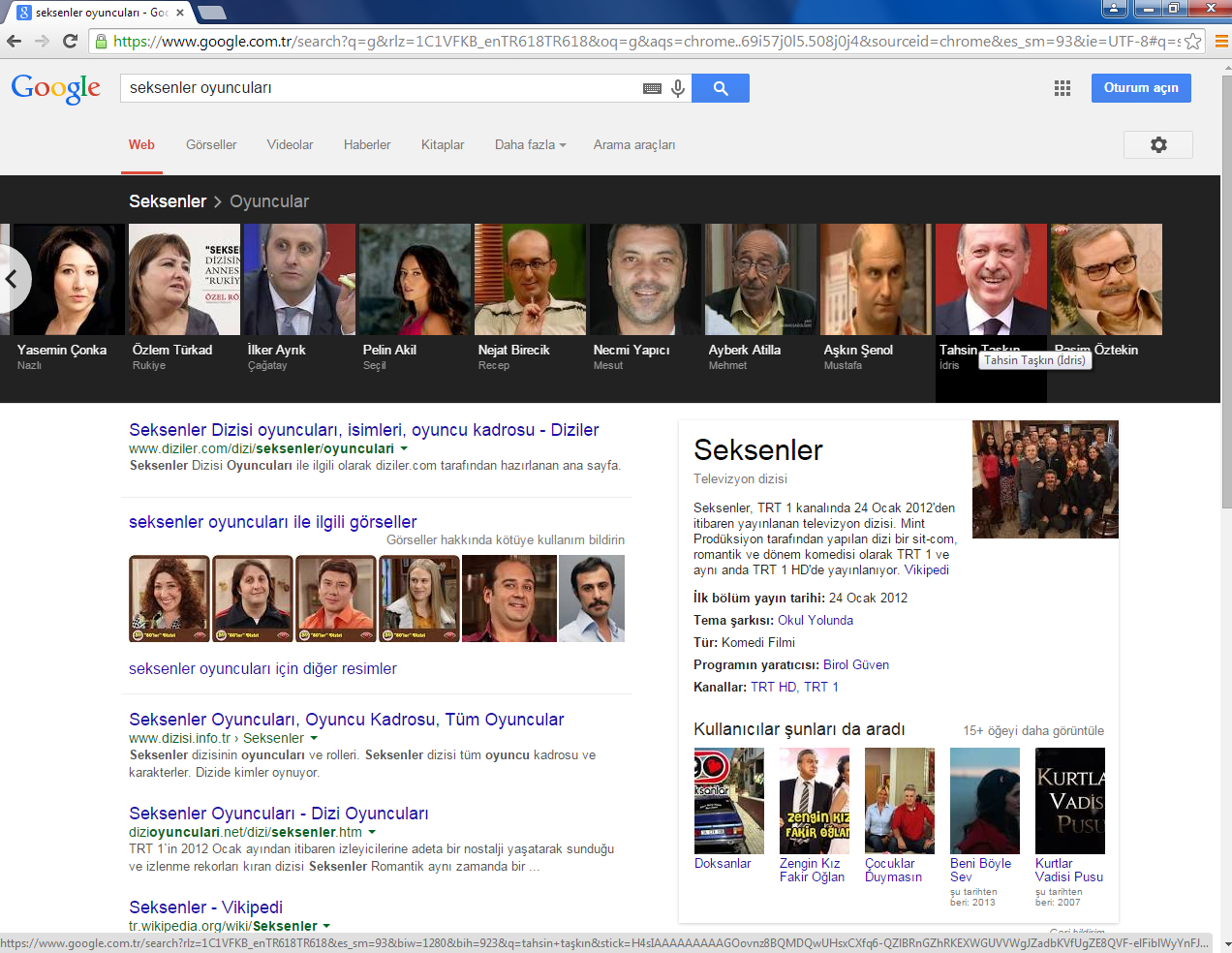Open the Seksenler cast group photo
Screen dimensions: 1232x953
1045,479
